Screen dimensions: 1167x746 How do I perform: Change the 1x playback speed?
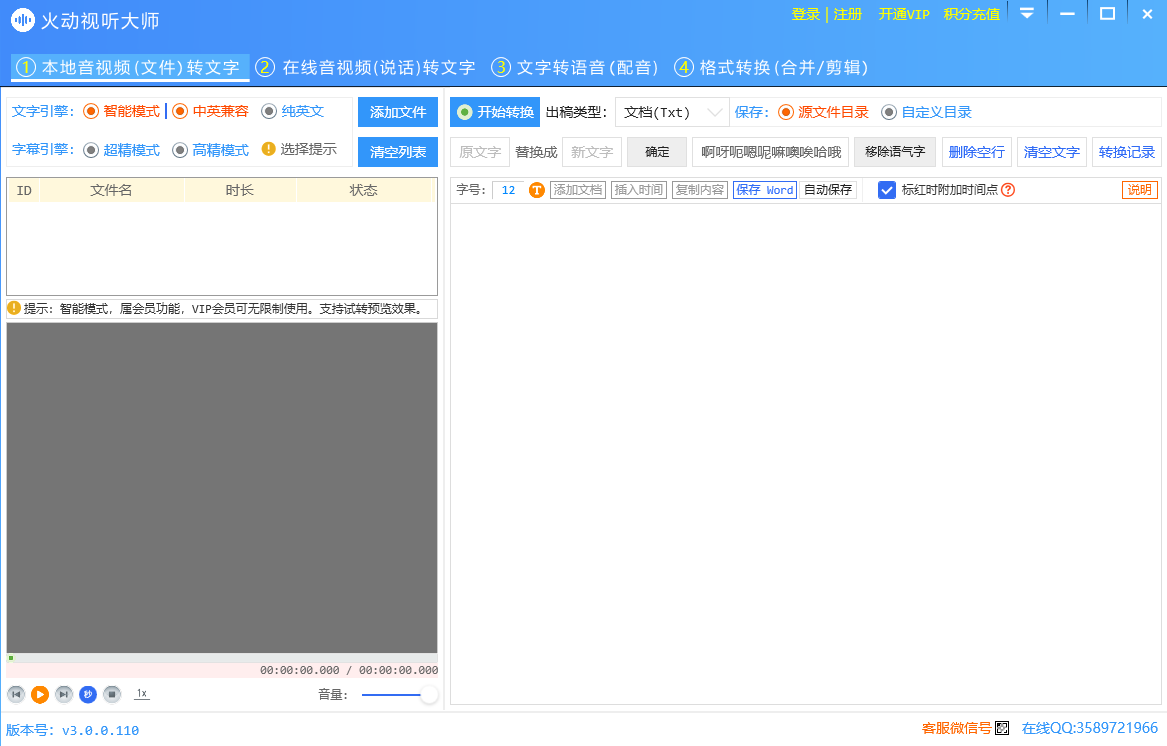[141, 694]
